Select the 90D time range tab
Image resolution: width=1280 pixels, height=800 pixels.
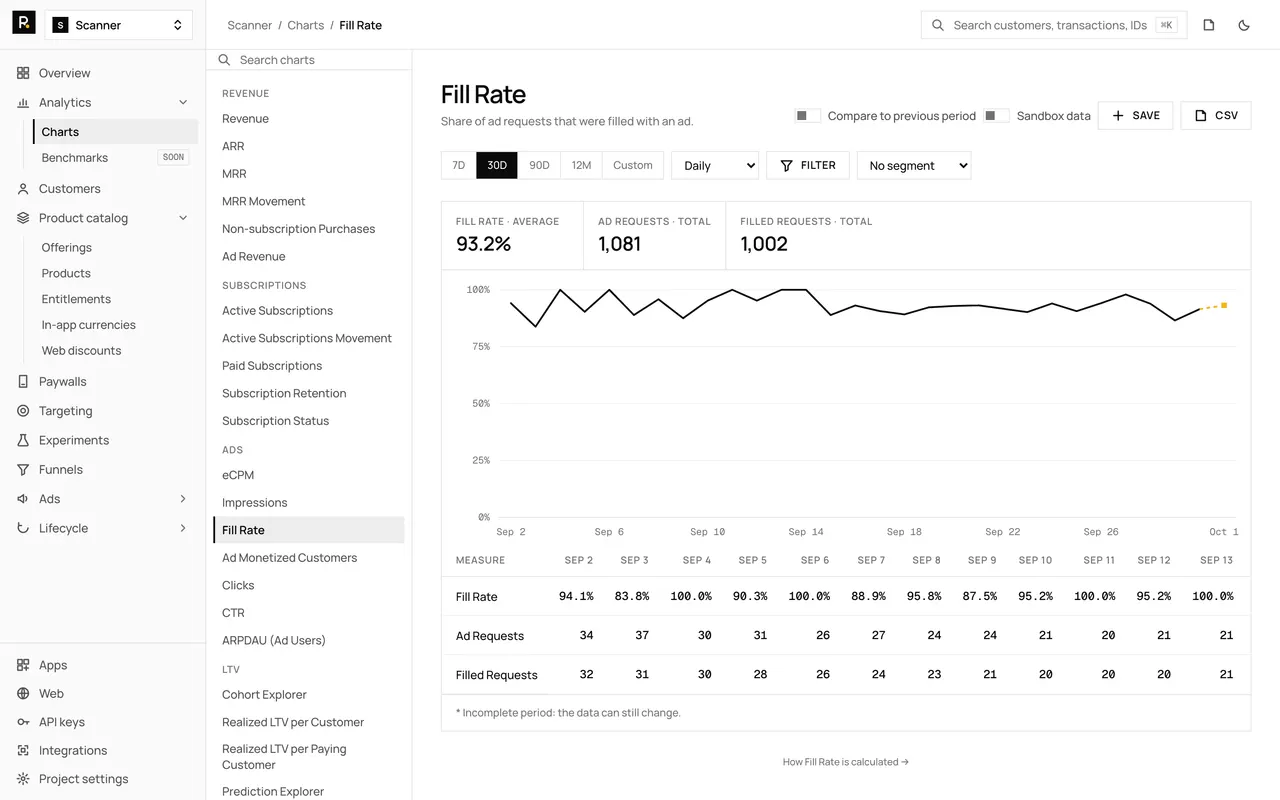coord(539,166)
